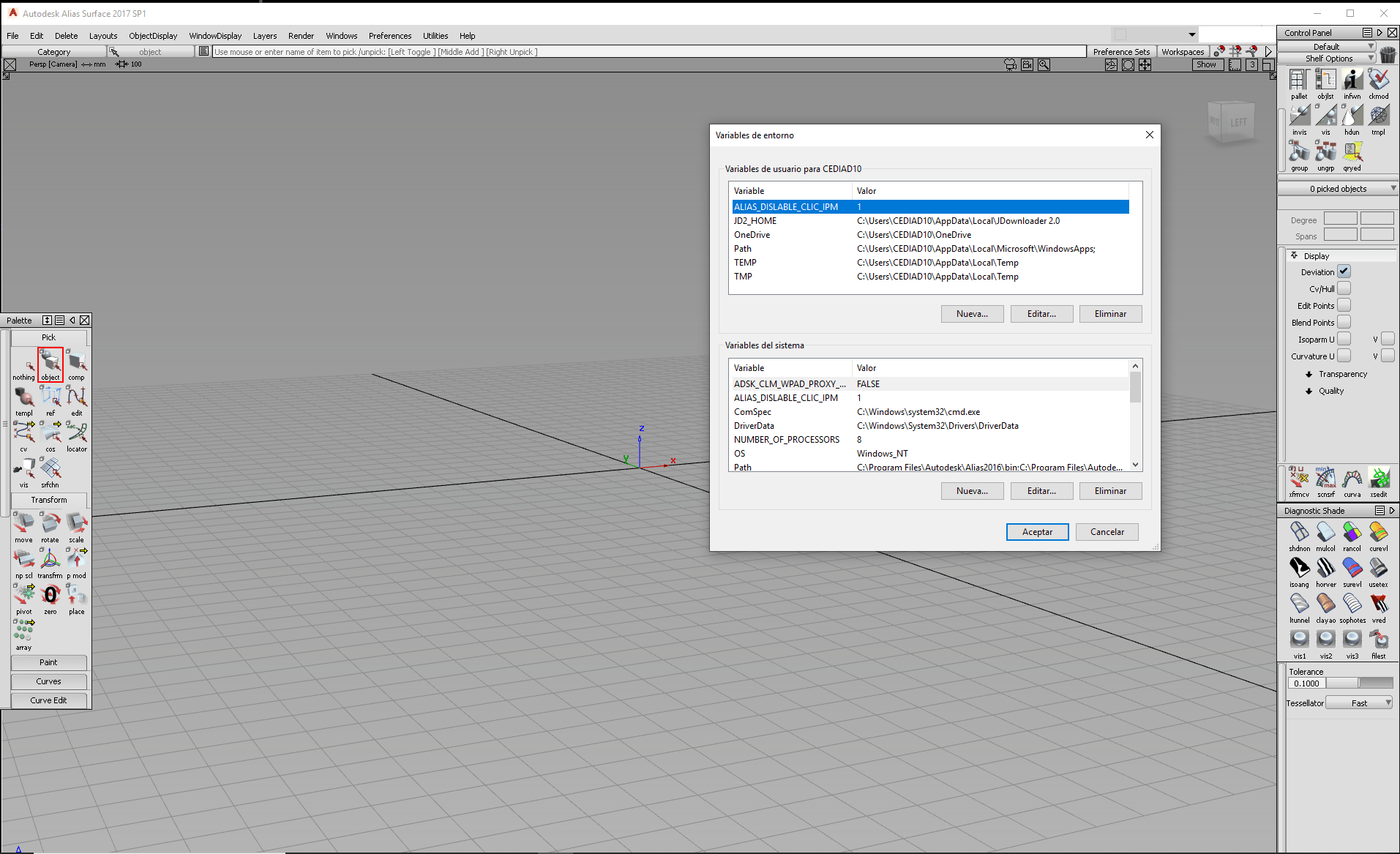Viewport: 1400px width, 854px height.
Task: Pick the array tool in Palette
Action: point(24,634)
